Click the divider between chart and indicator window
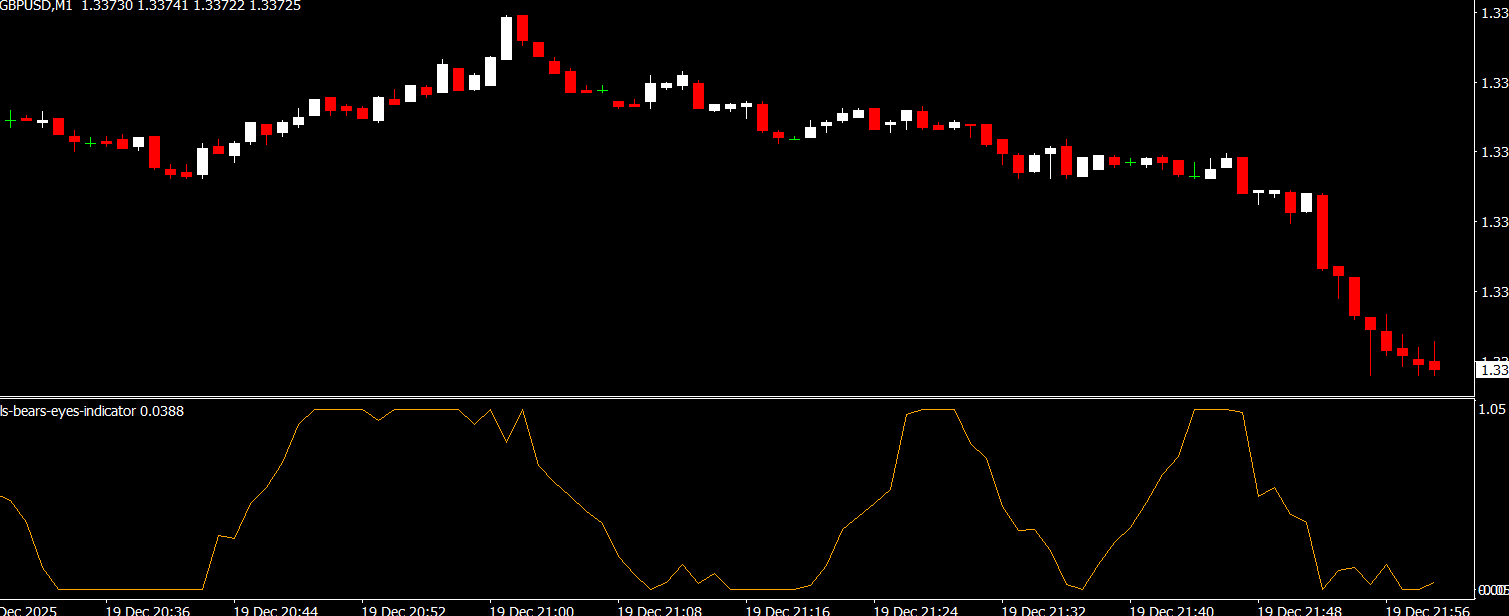The height and width of the screenshot is (616, 1509). click(x=738, y=398)
